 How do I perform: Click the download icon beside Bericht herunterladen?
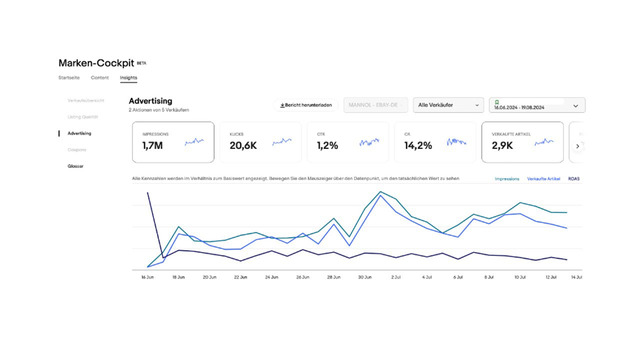(282, 105)
